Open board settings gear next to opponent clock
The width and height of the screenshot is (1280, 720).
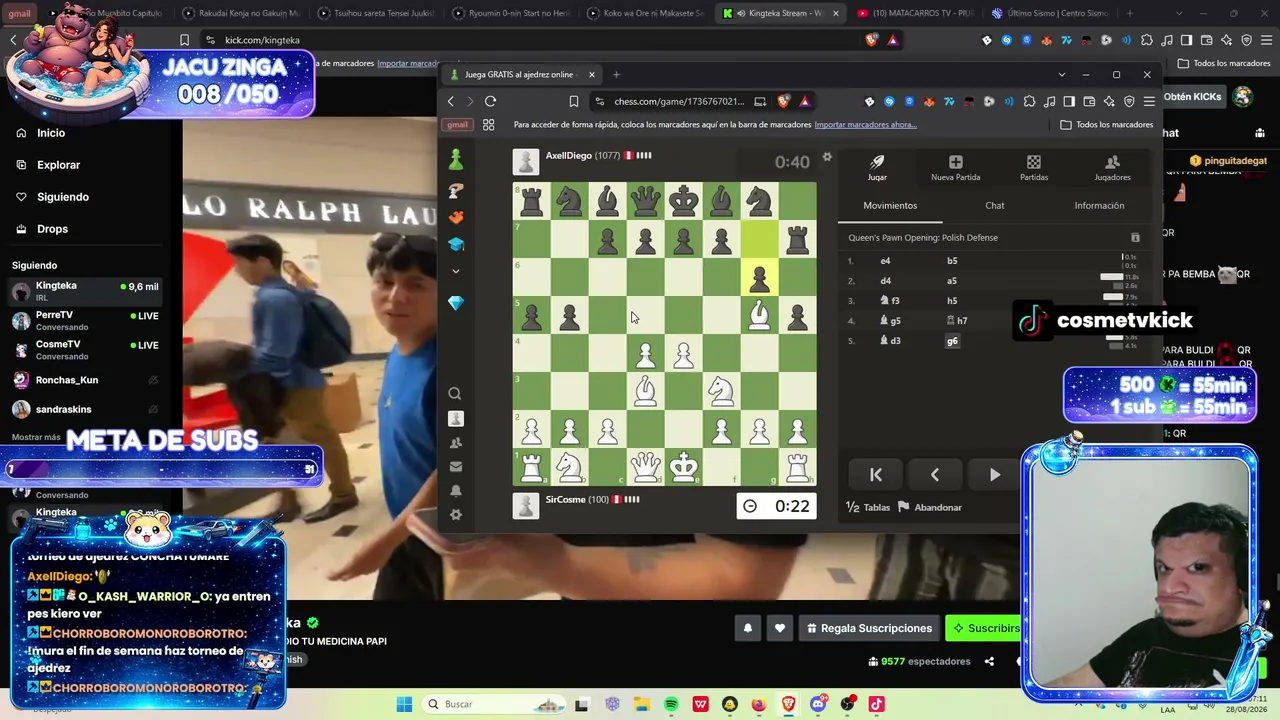pyautogui.click(x=827, y=157)
